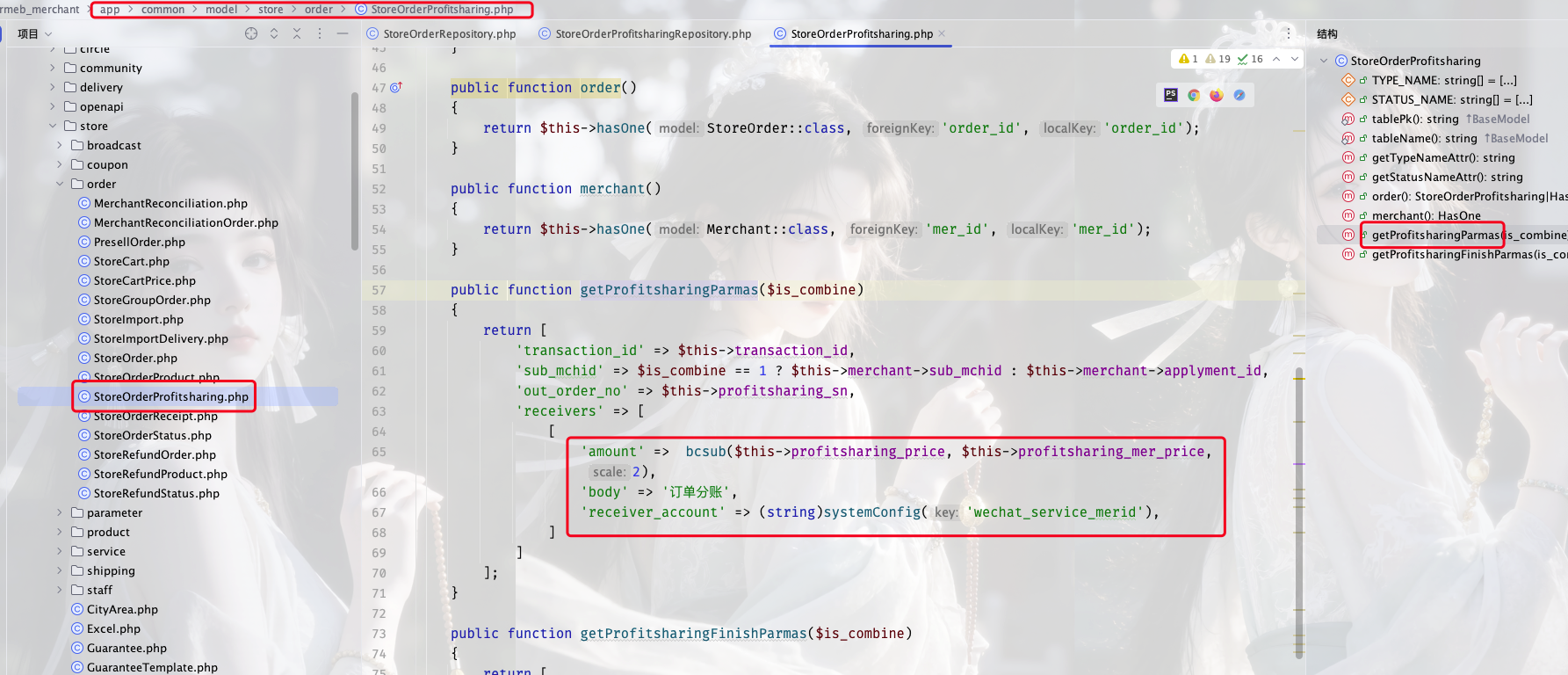Open file in Safari browser
The height and width of the screenshot is (675, 1568).
[1239, 95]
